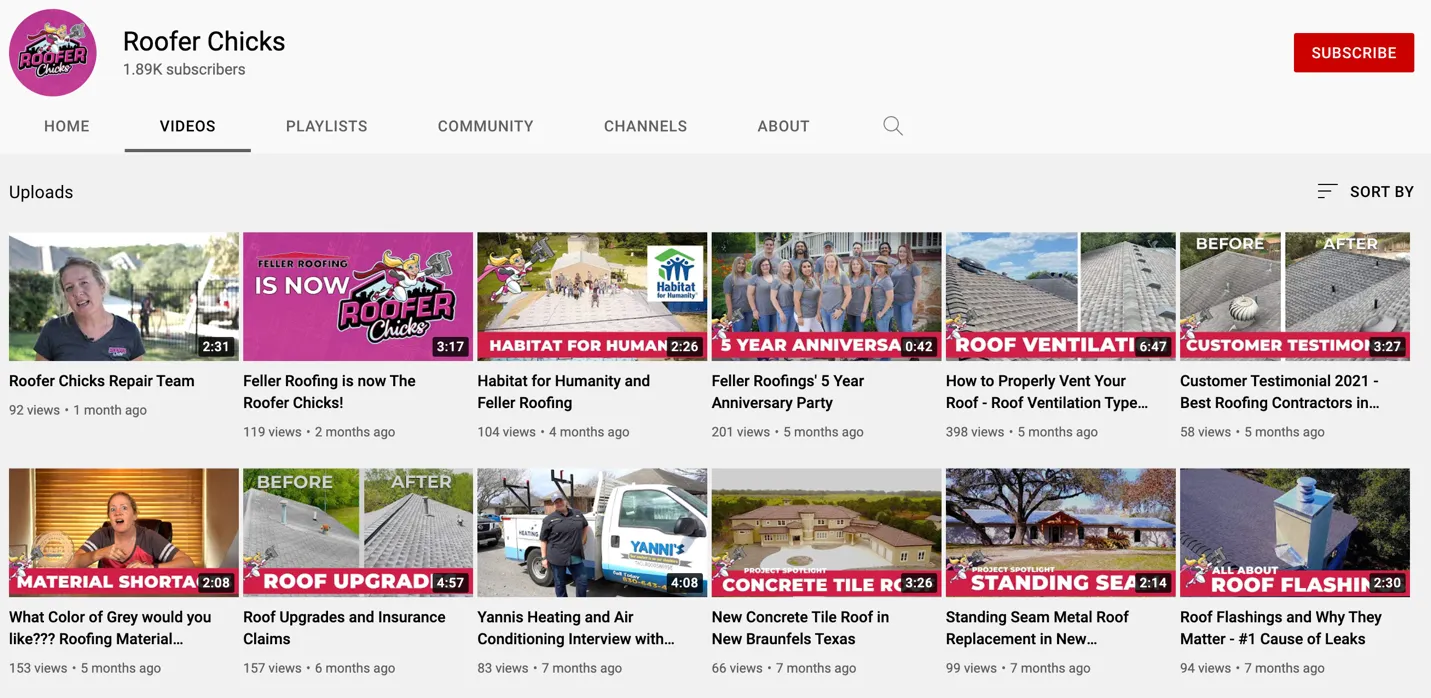Screen dimensions: 1431x698
Task: Click the Roofer Chicks channel avatar
Action: [x=53, y=53]
